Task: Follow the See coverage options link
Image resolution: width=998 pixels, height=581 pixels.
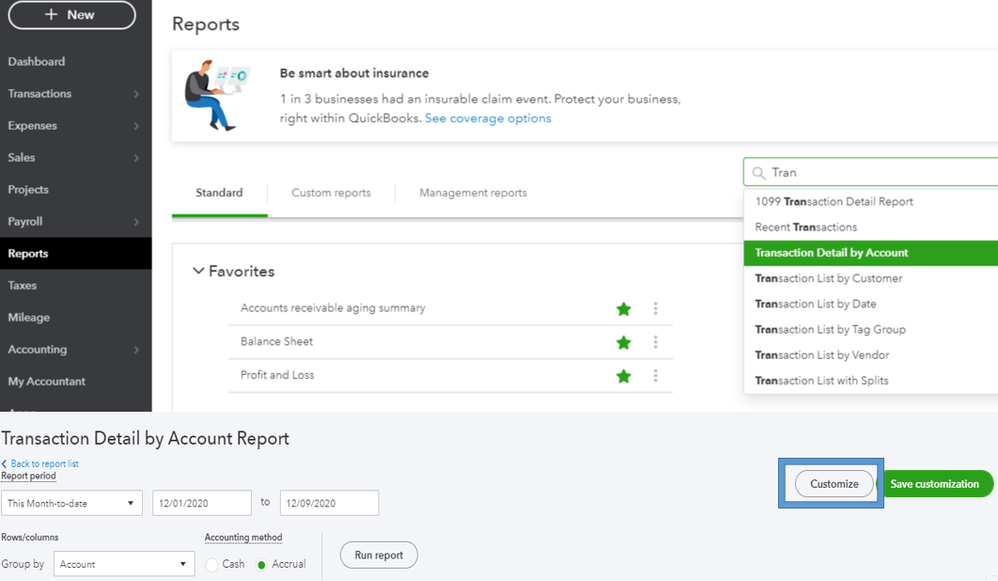Action: click(488, 118)
